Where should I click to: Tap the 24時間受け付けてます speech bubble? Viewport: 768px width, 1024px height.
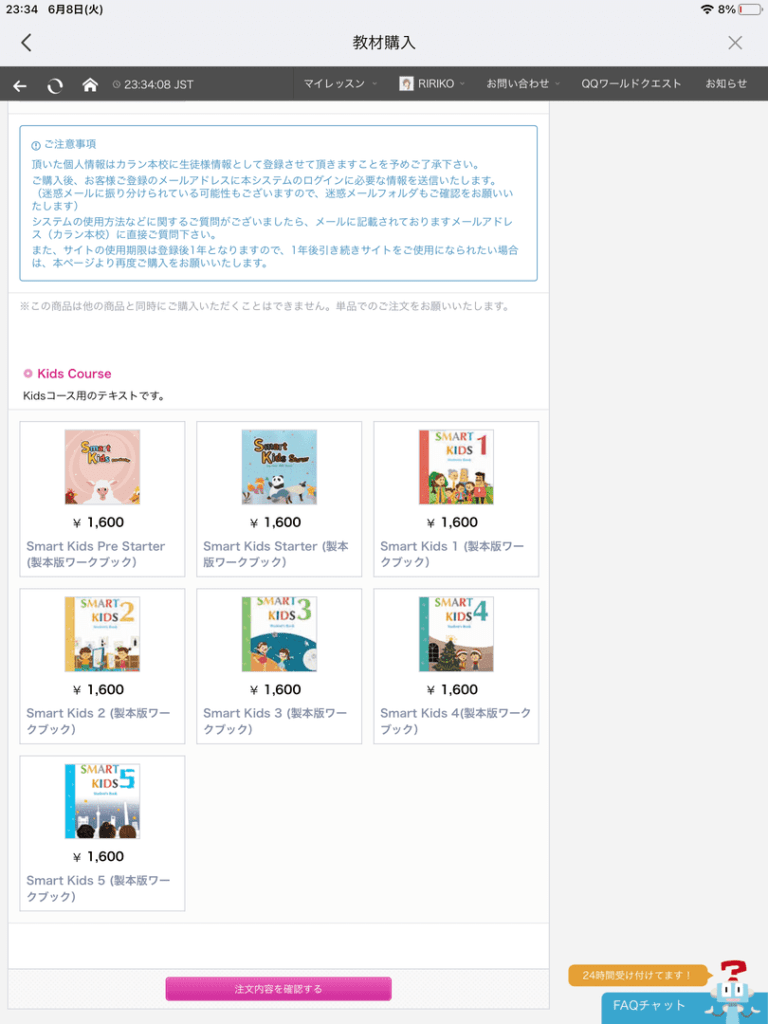(x=638, y=975)
